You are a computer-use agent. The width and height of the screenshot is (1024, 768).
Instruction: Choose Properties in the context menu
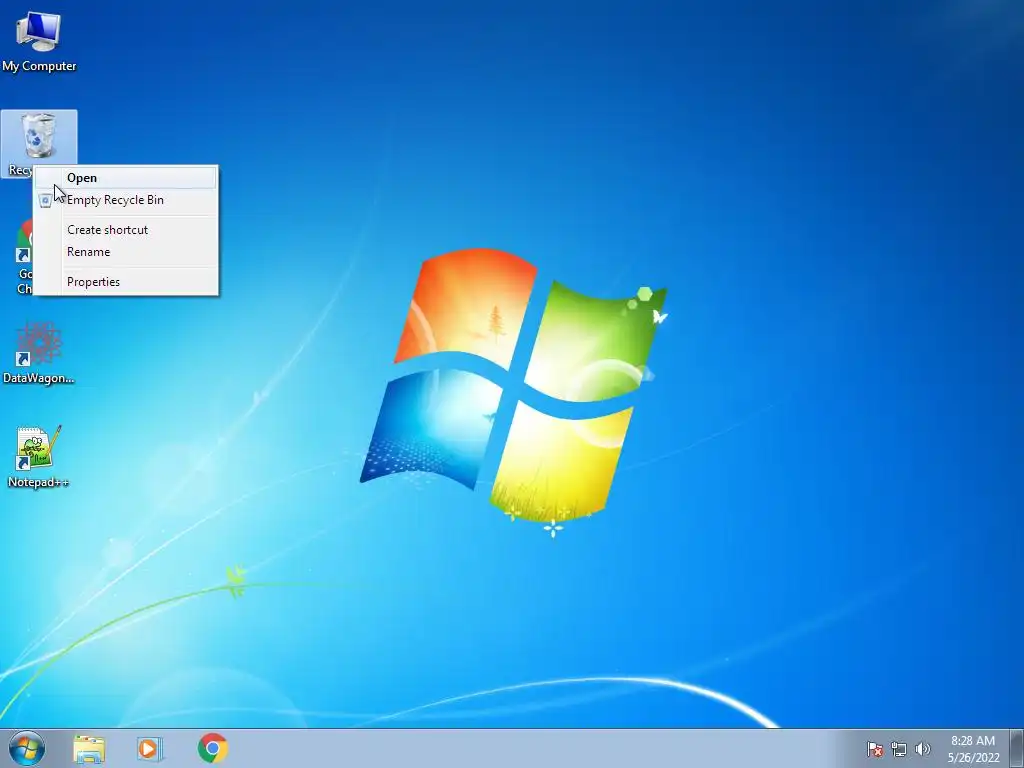[125, 282]
